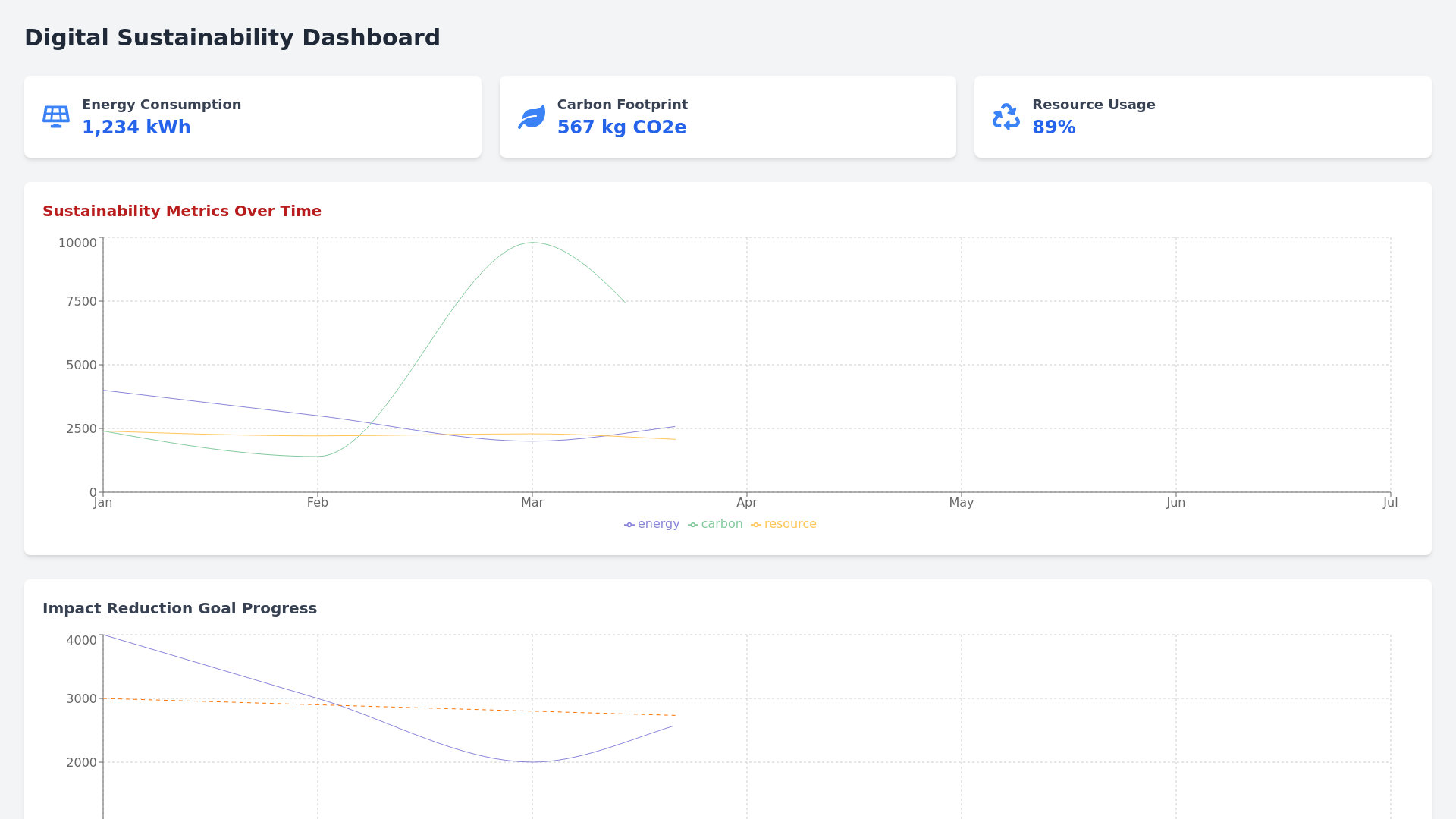Click the 567 kg CO2e value
This screenshot has height=819, width=1456.
621,127
